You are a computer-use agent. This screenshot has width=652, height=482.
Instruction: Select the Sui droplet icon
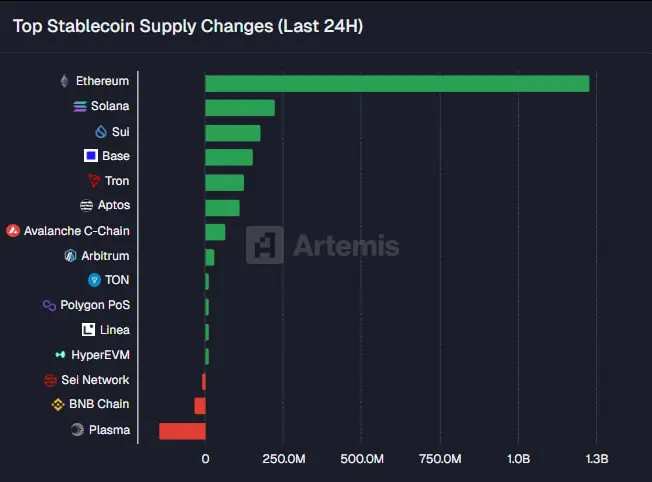(x=100, y=131)
